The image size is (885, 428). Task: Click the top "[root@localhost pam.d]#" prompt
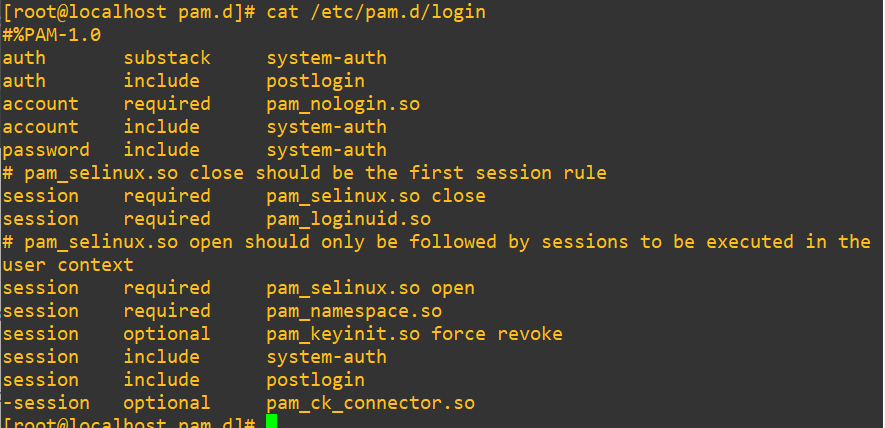129,12
